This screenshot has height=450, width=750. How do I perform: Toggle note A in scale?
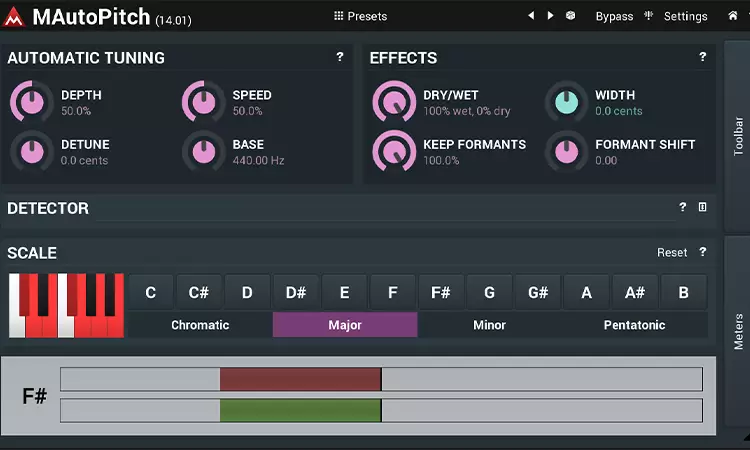[x=586, y=292]
